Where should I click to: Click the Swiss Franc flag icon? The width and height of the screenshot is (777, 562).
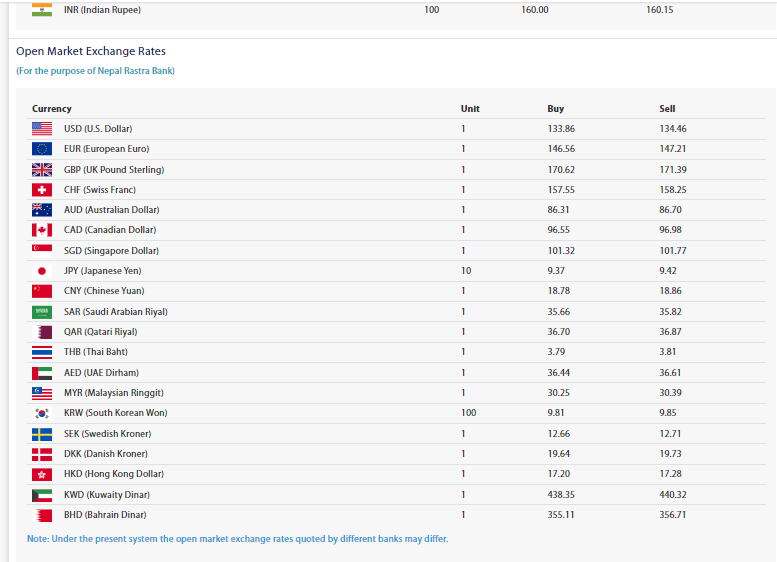pos(42,190)
